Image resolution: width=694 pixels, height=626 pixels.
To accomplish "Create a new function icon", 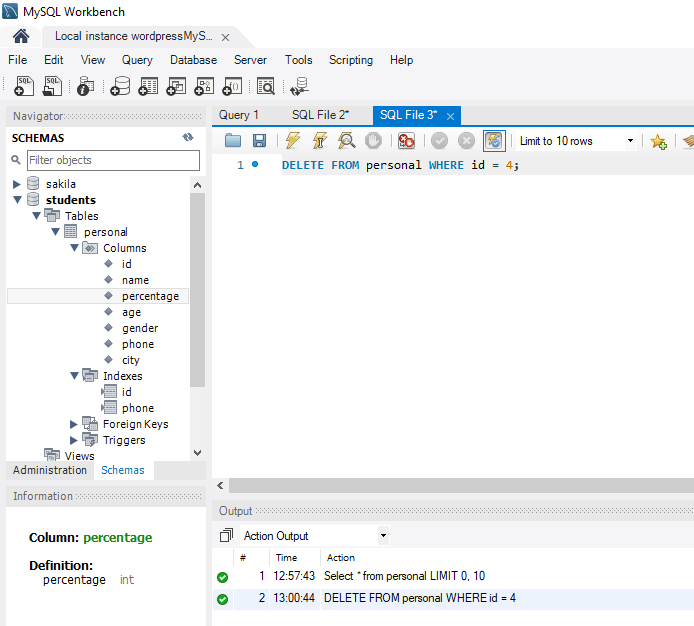I will [232, 86].
